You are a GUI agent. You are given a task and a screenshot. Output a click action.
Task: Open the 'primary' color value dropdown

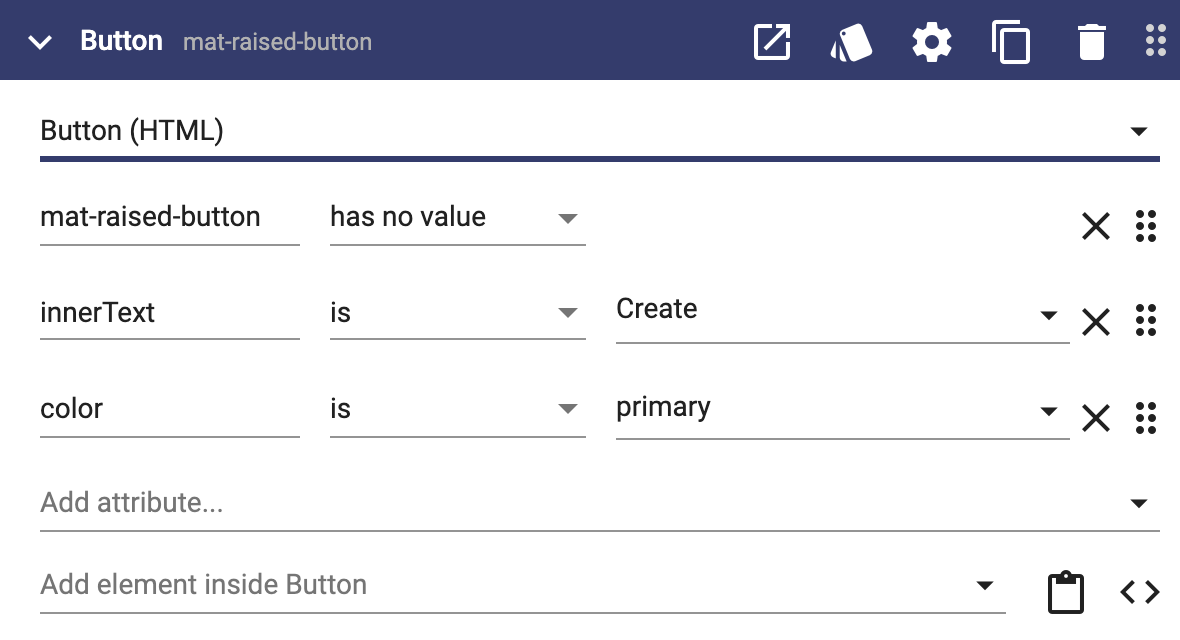pyautogui.click(x=842, y=409)
